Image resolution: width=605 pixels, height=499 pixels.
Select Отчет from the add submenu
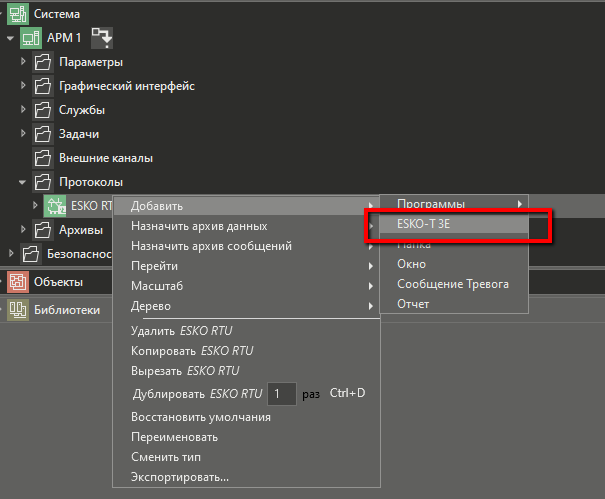coord(413,304)
